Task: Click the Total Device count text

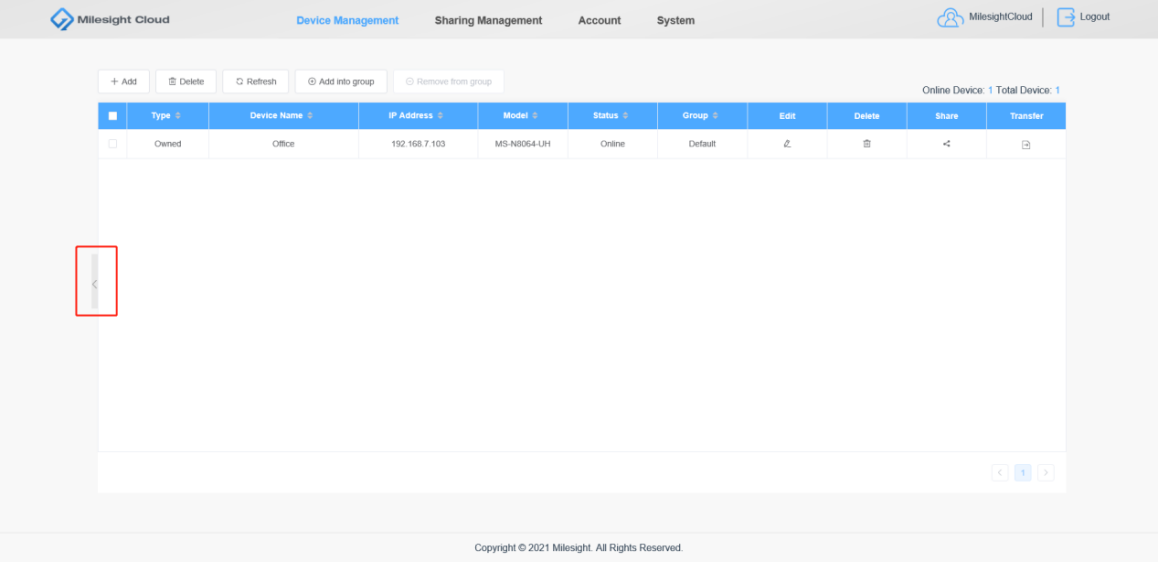Action: coord(1028,90)
